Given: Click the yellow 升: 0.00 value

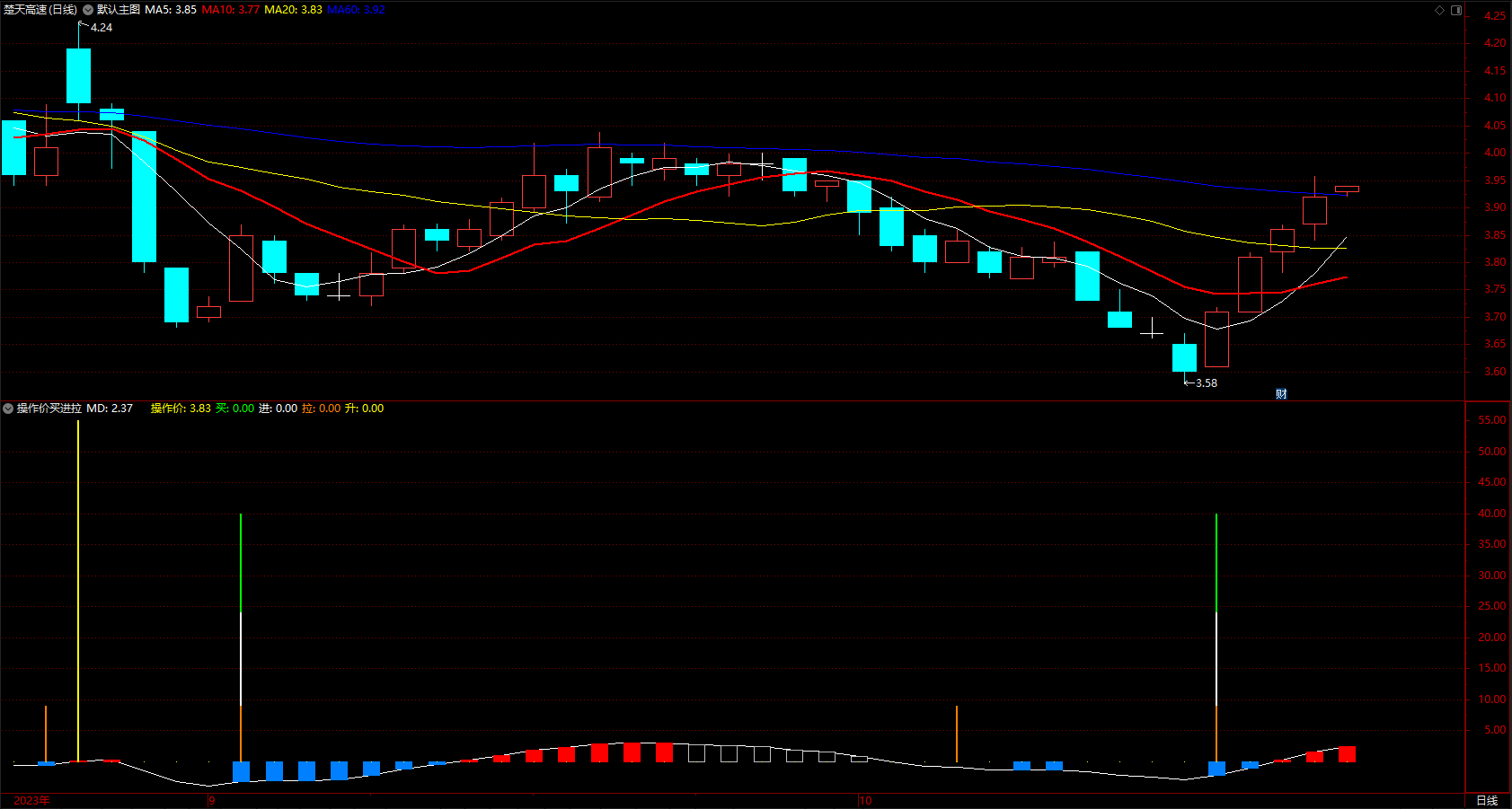Looking at the screenshot, I should (x=364, y=409).
